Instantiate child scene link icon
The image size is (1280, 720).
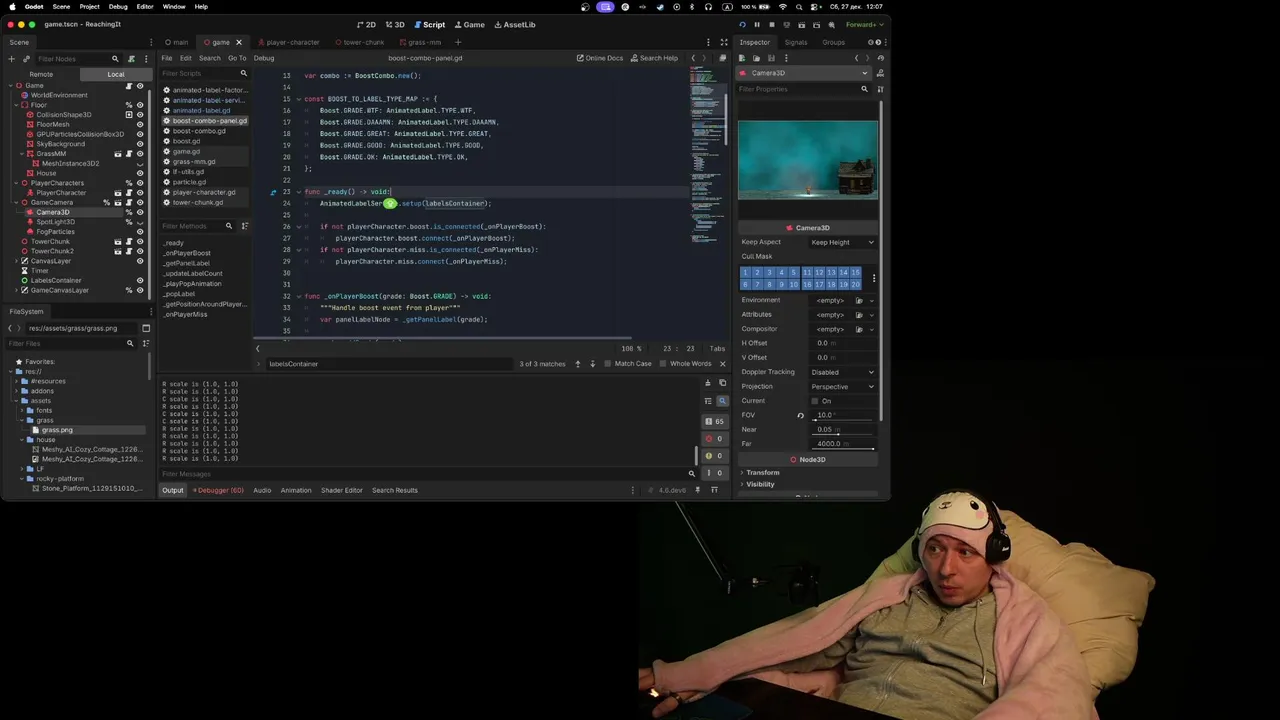[26, 59]
